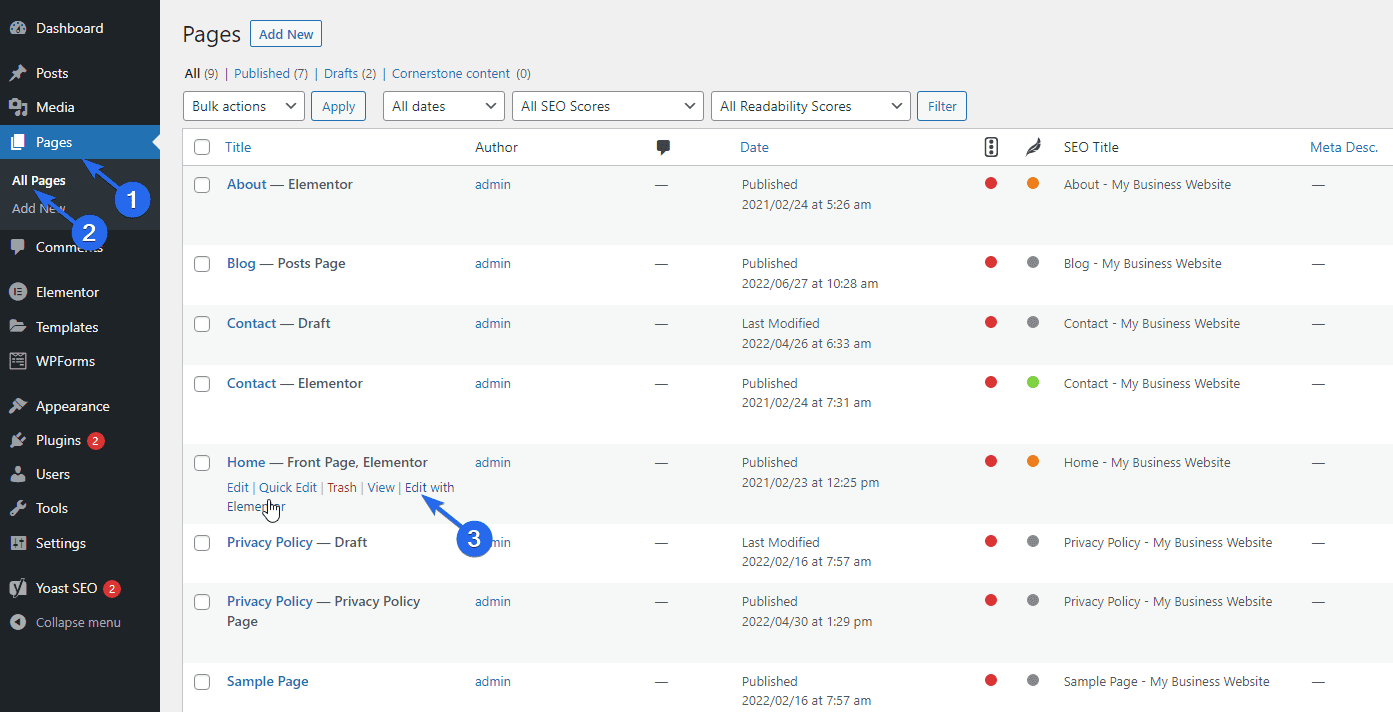This screenshot has width=1393, height=712.
Task: Show only Published pages filter
Action: 270,73
